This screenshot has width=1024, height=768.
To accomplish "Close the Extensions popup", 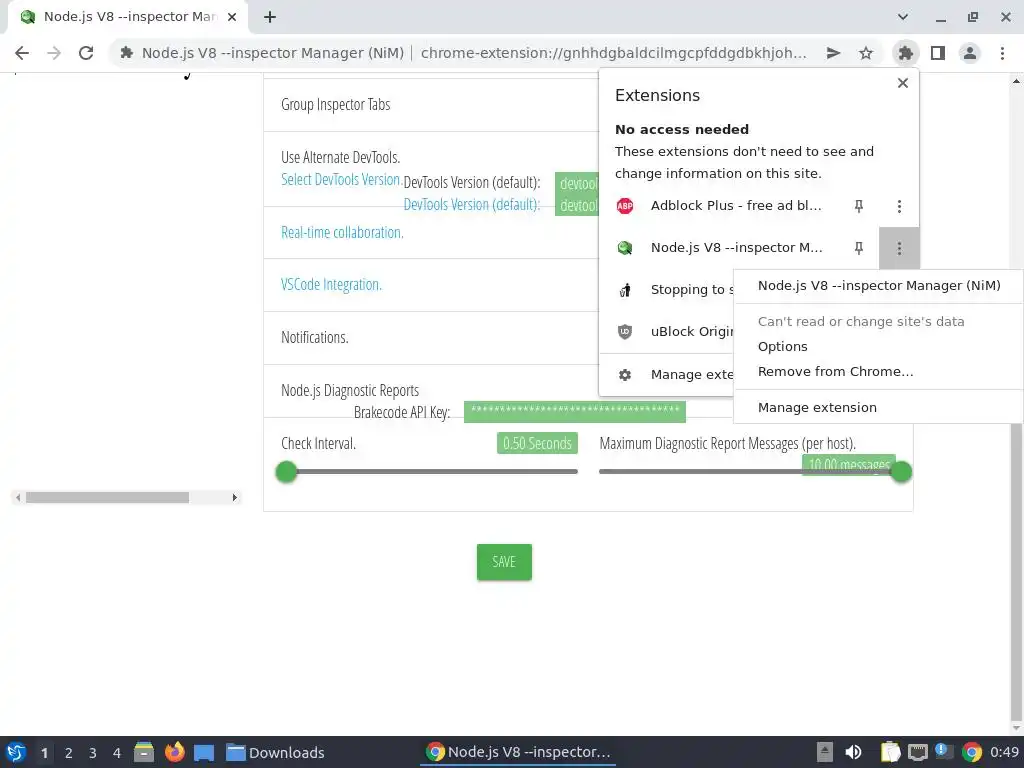I will (x=903, y=83).
